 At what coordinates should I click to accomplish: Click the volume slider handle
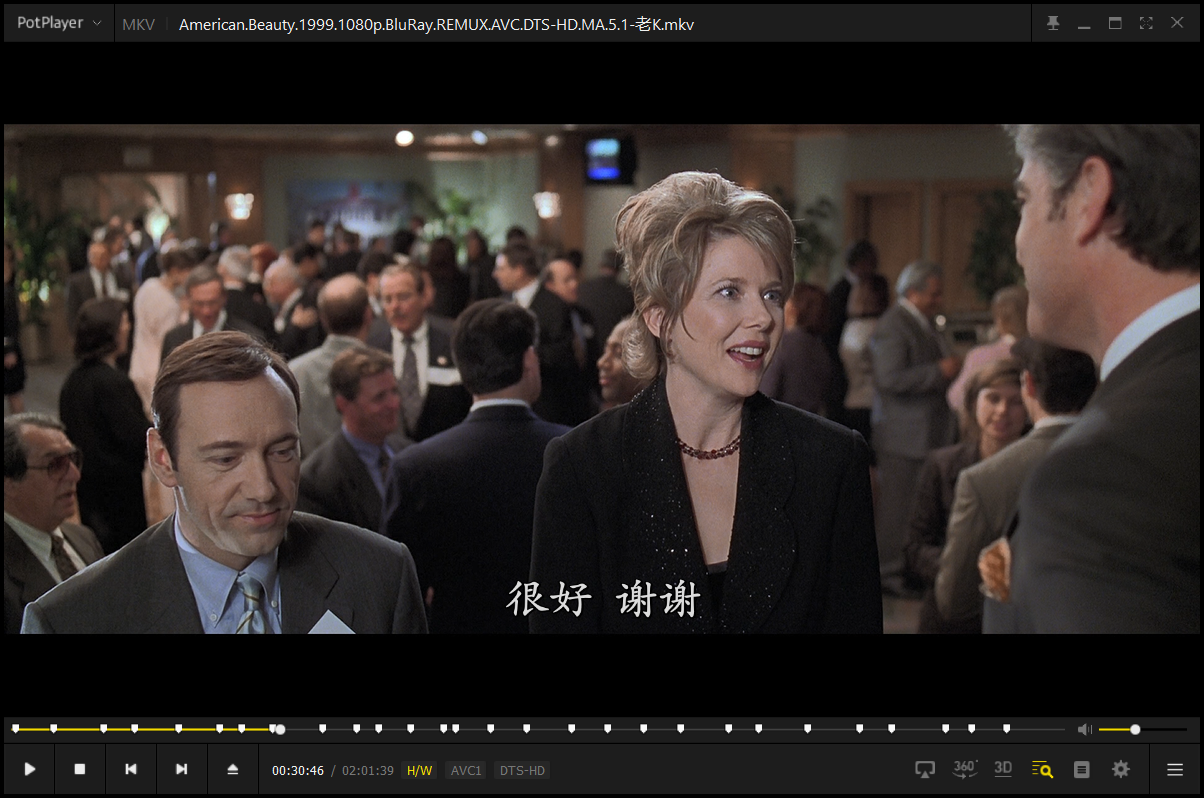(x=1135, y=729)
